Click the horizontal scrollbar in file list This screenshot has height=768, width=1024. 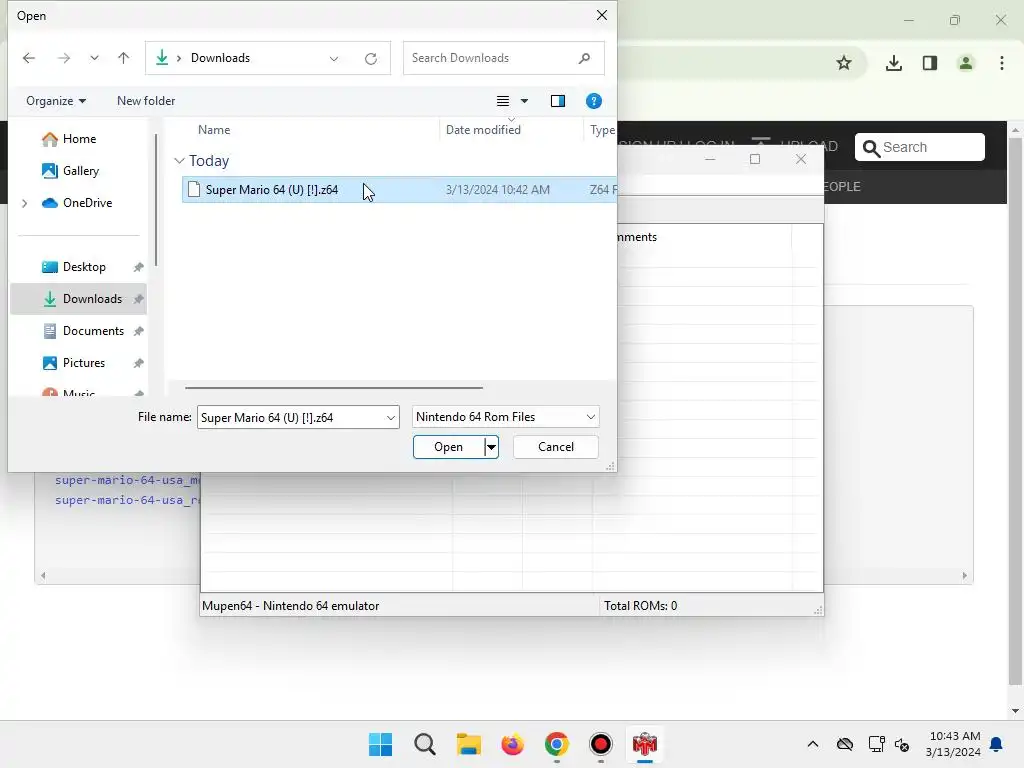[x=334, y=388]
